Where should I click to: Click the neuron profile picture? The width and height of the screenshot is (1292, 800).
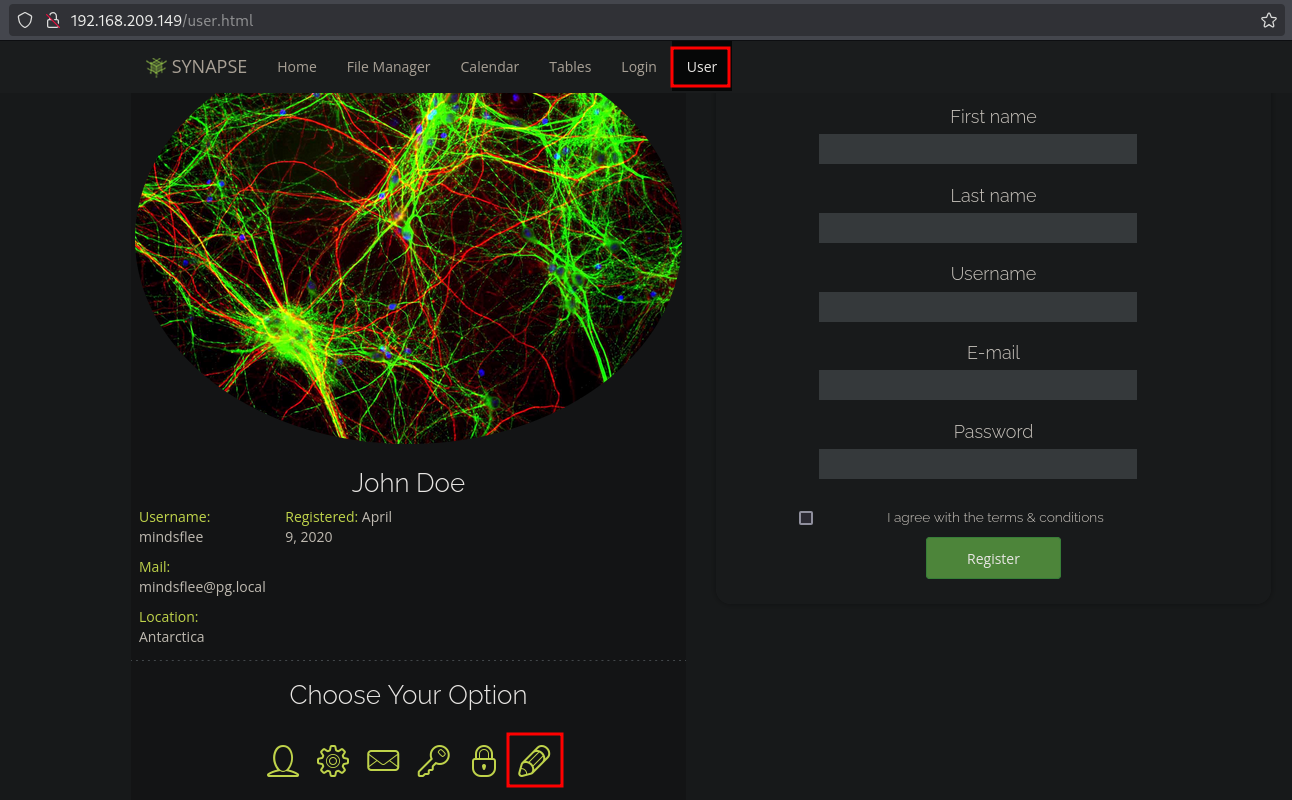point(408,265)
